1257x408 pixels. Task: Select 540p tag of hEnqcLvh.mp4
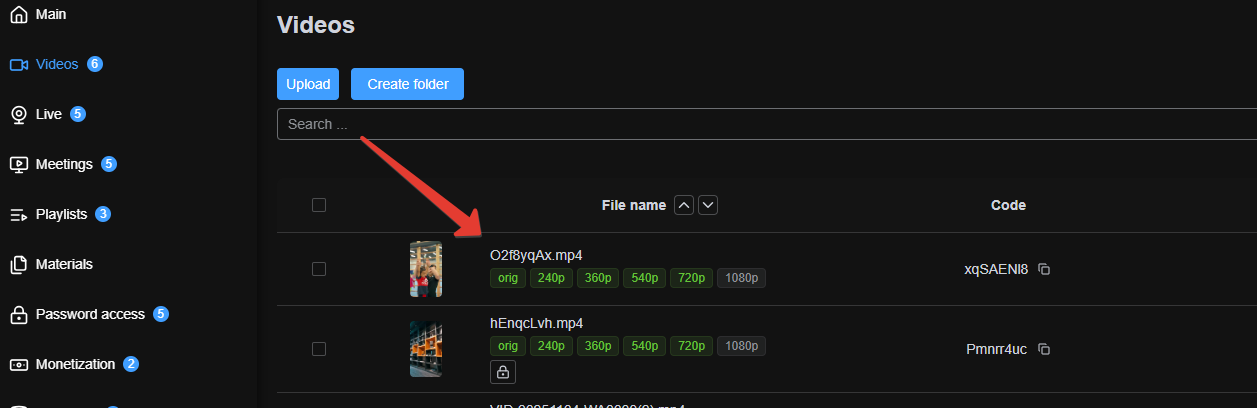click(x=644, y=346)
